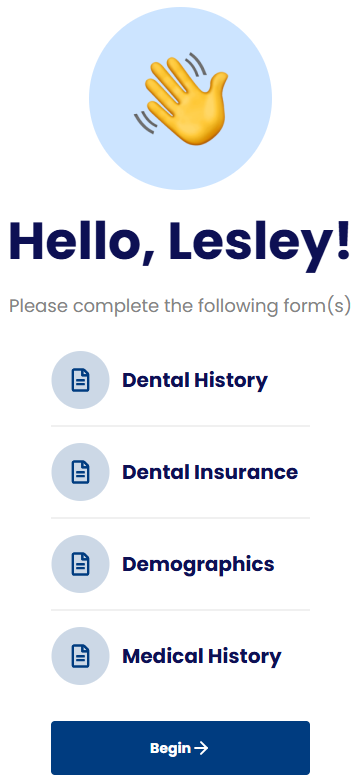Start the forms with the Begin button
360x778 pixels.
[180, 748]
